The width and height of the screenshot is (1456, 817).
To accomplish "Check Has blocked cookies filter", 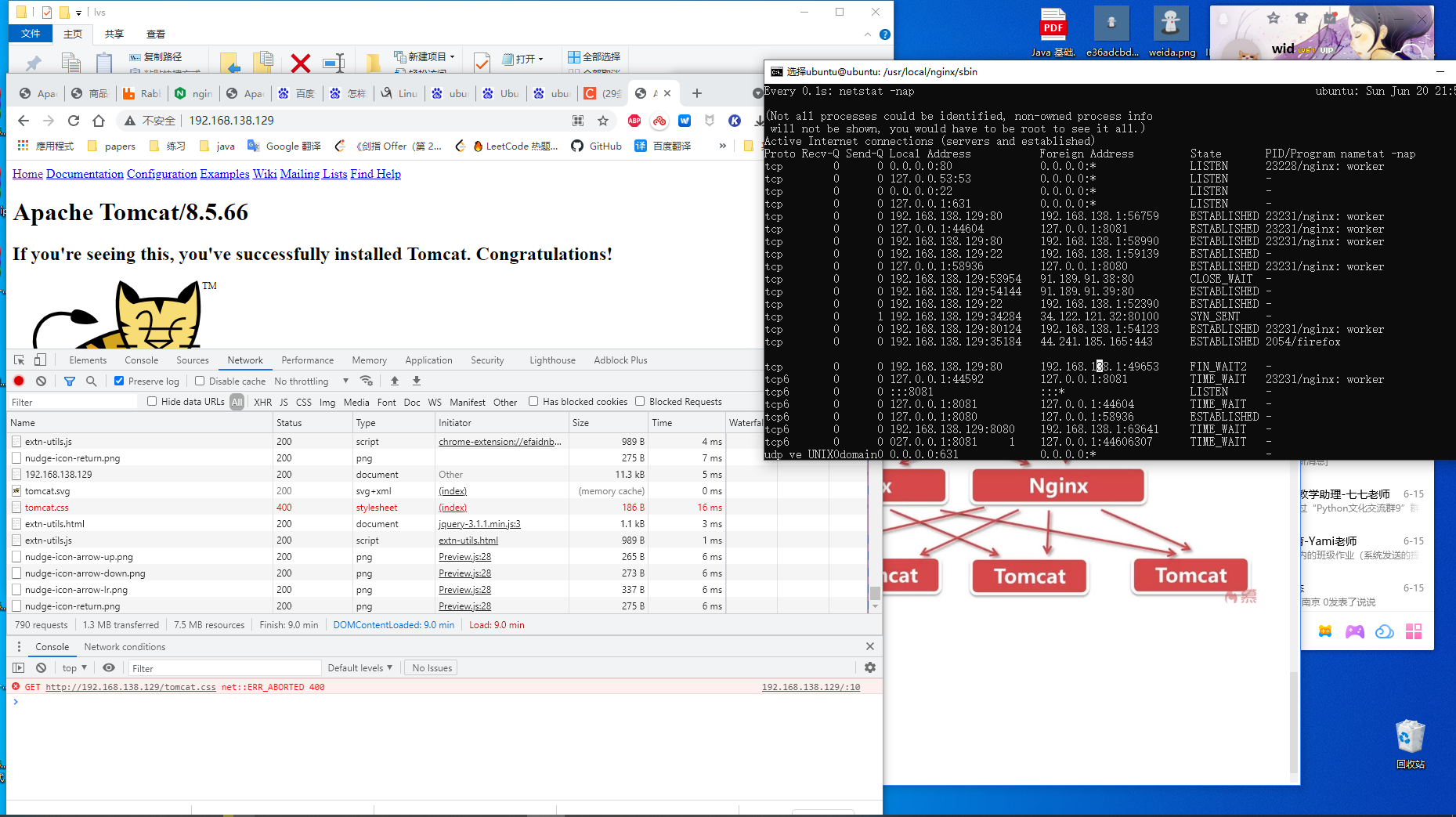I will click(x=533, y=402).
